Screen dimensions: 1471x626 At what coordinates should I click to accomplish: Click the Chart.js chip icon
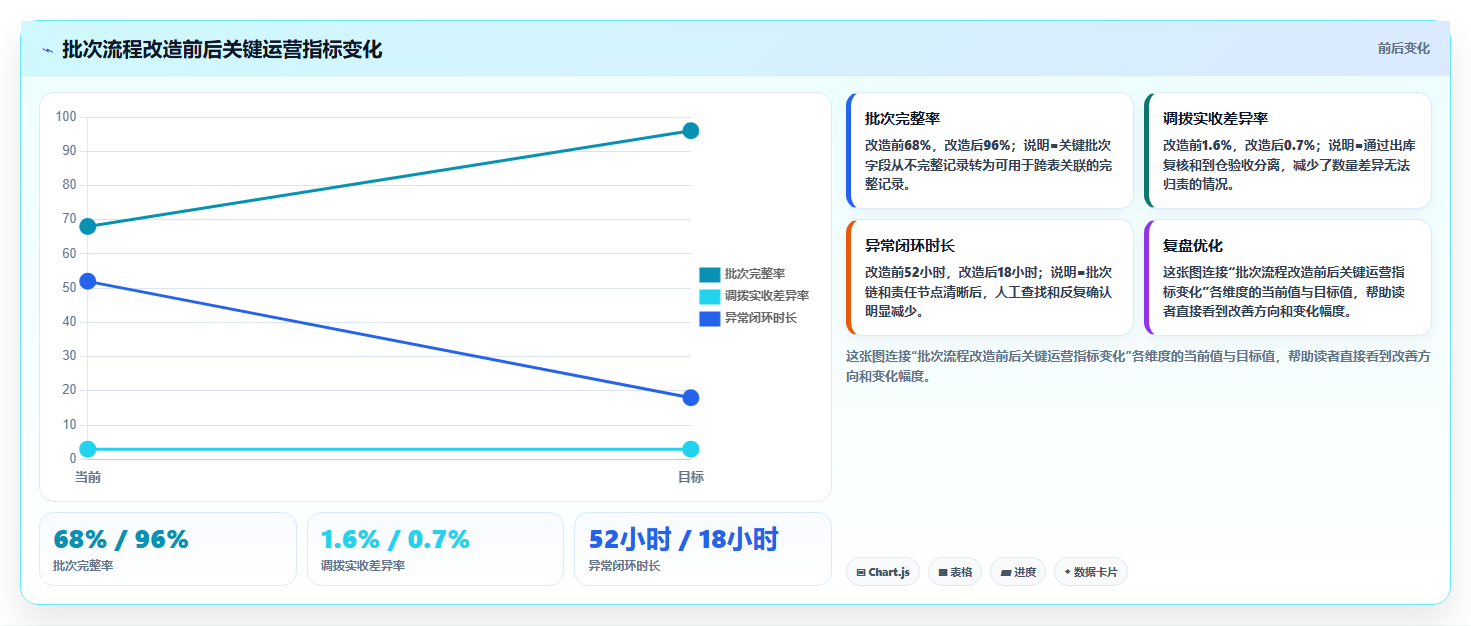[861, 573]
